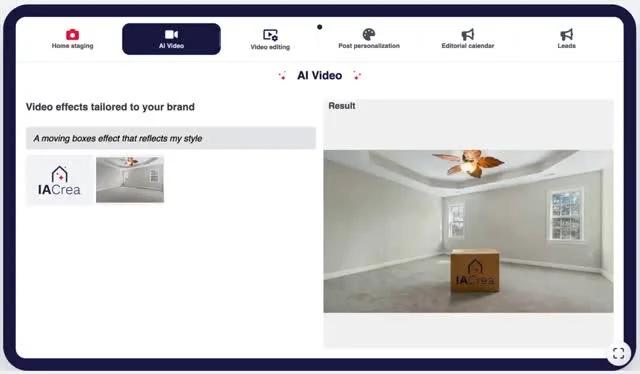Open the Leads tab label
The width and height of the screenshot is (640, 374).
pyautogui.click(x=567, y=46)
